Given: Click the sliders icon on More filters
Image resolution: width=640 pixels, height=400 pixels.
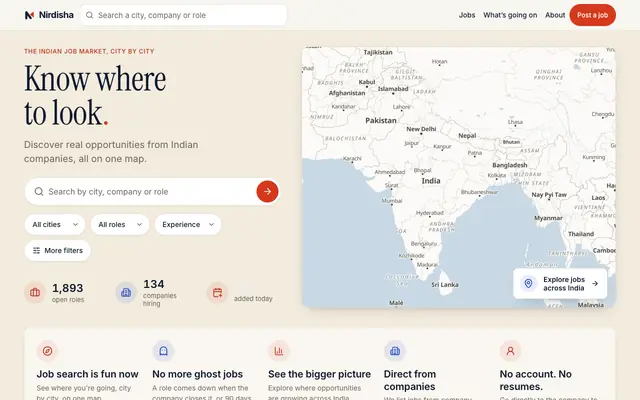Looking at the screenshot, I should coord(36,250).
